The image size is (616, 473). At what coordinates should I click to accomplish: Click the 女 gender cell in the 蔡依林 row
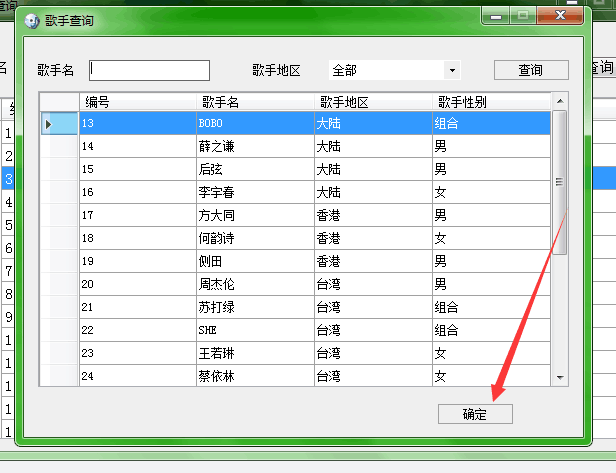(491, 376)
